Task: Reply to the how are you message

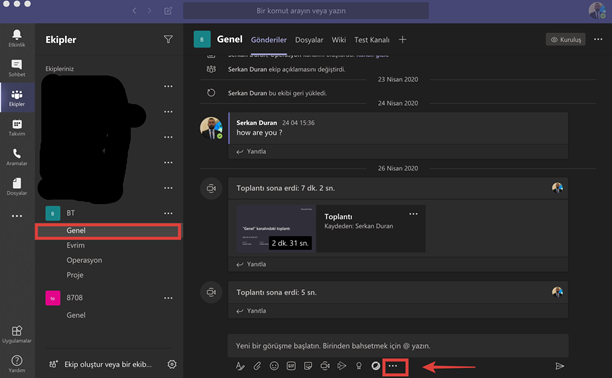Action: click(x=251, y=152)
